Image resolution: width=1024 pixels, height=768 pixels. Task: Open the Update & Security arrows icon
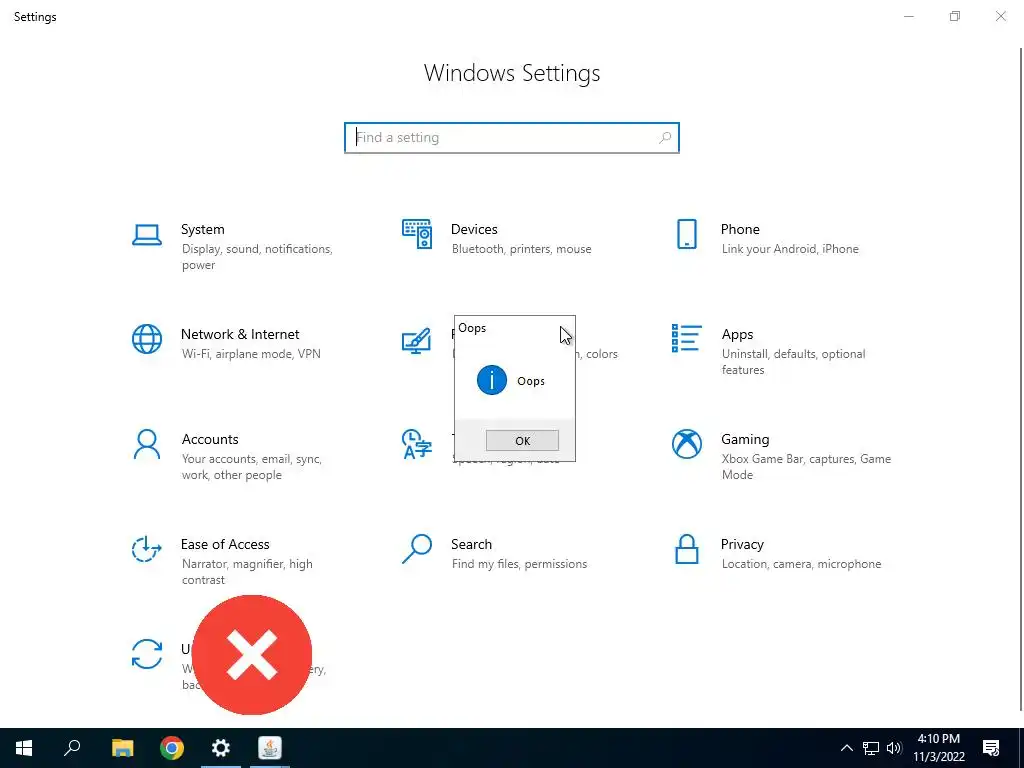coord(147,654)
